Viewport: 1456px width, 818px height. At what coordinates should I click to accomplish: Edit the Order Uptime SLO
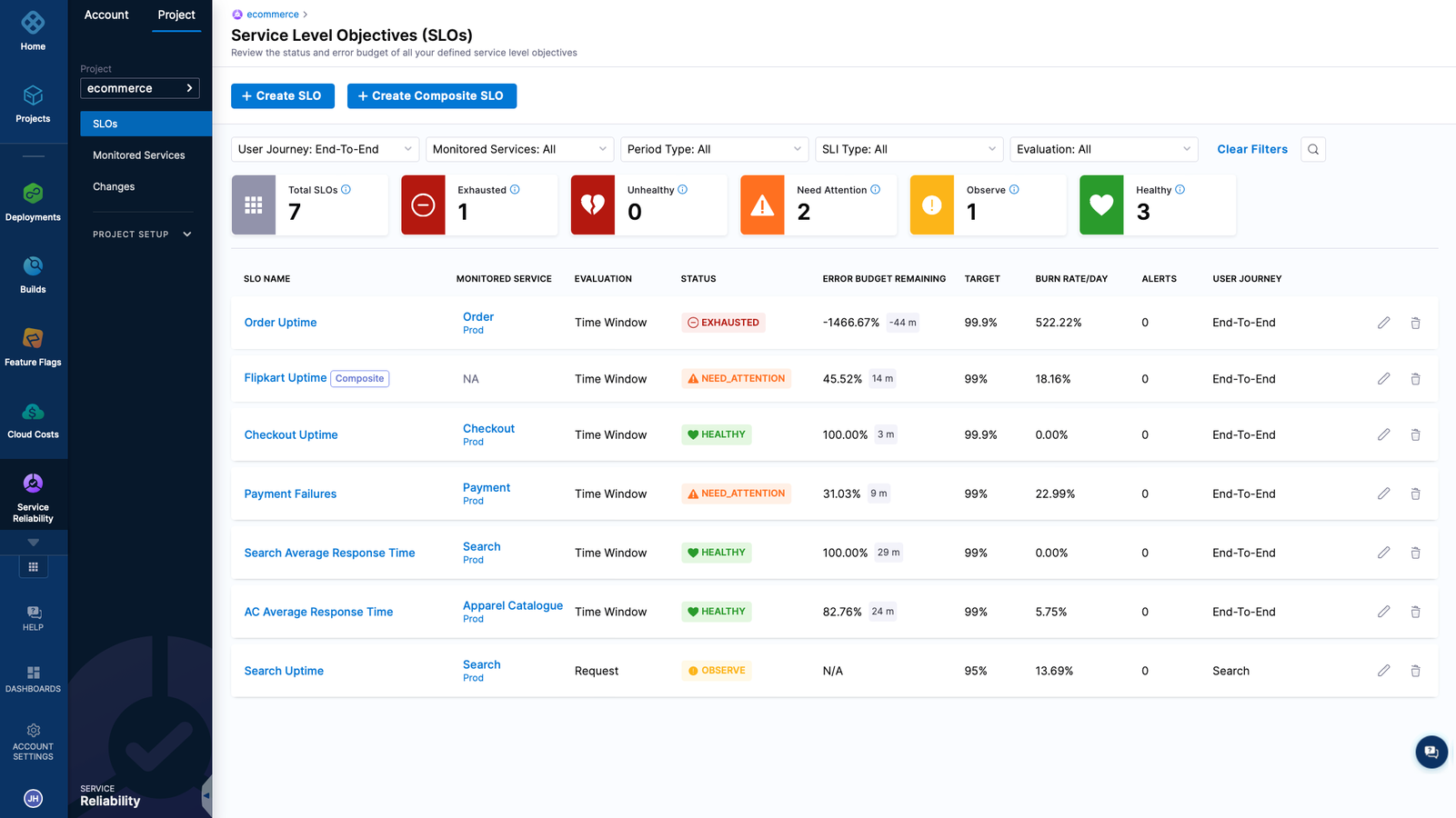[x=1383, y=323]
